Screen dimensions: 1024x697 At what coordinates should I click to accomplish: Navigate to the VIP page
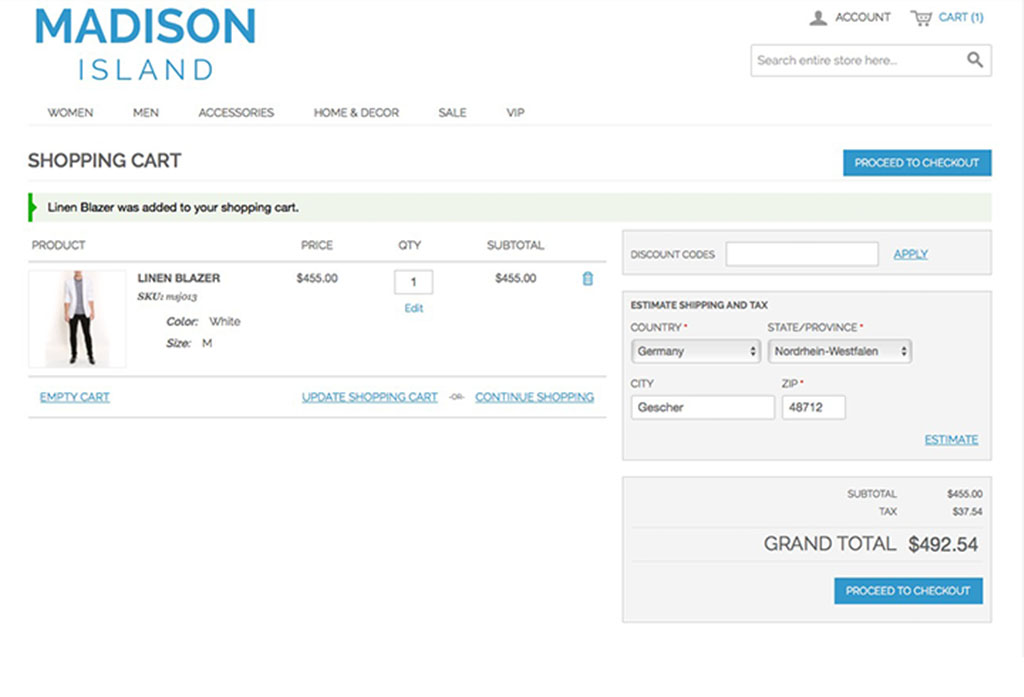(515, 112)
